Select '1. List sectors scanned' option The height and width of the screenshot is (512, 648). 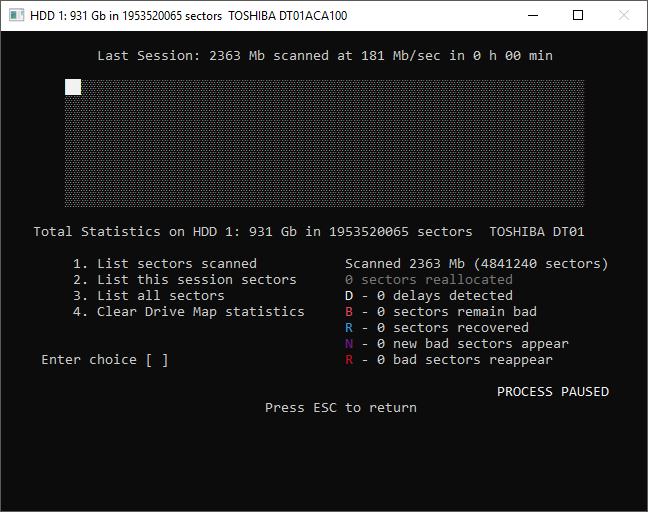coord(165,264)
